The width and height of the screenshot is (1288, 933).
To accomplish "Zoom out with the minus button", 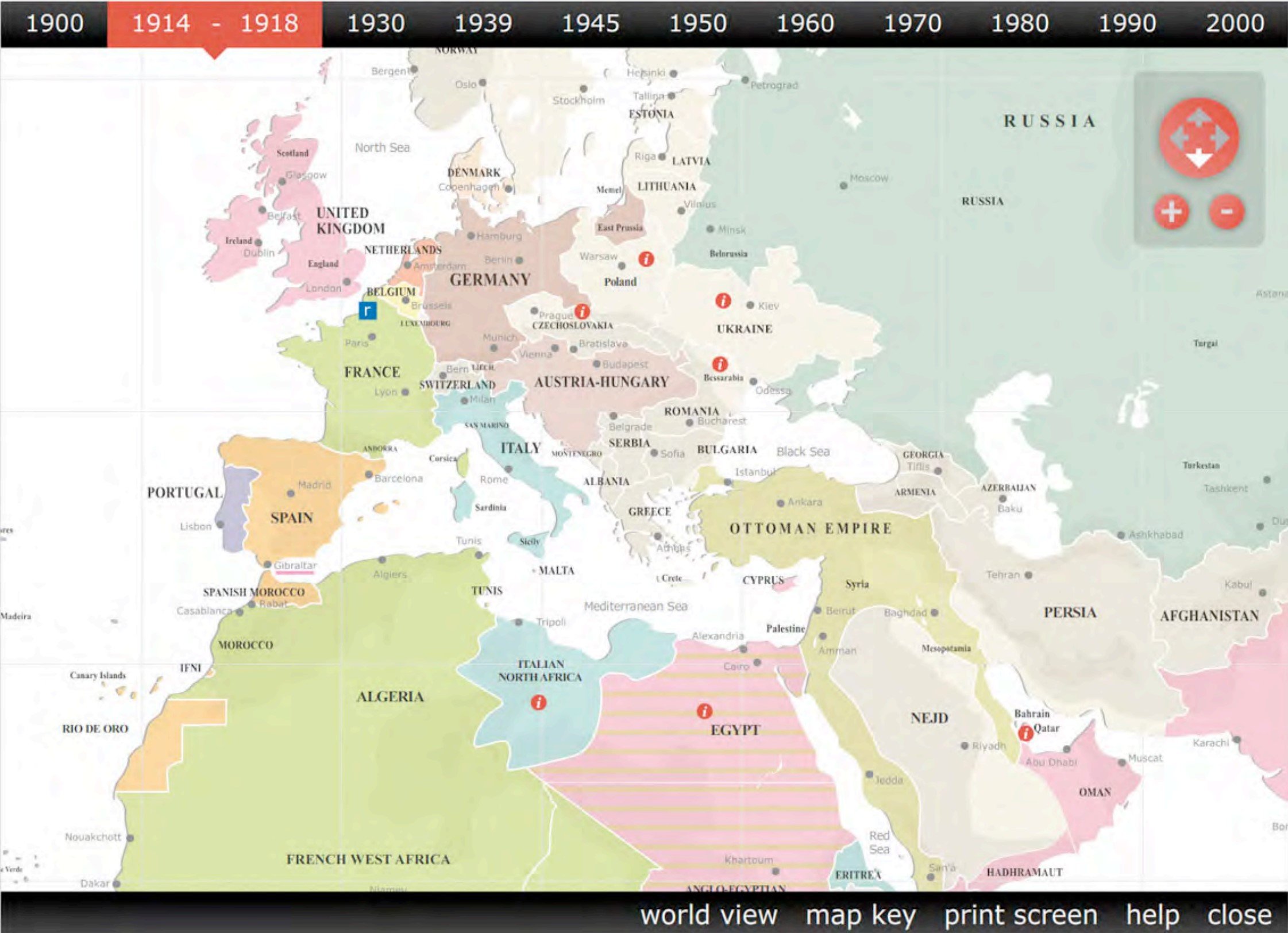I will click(1227, 212).
